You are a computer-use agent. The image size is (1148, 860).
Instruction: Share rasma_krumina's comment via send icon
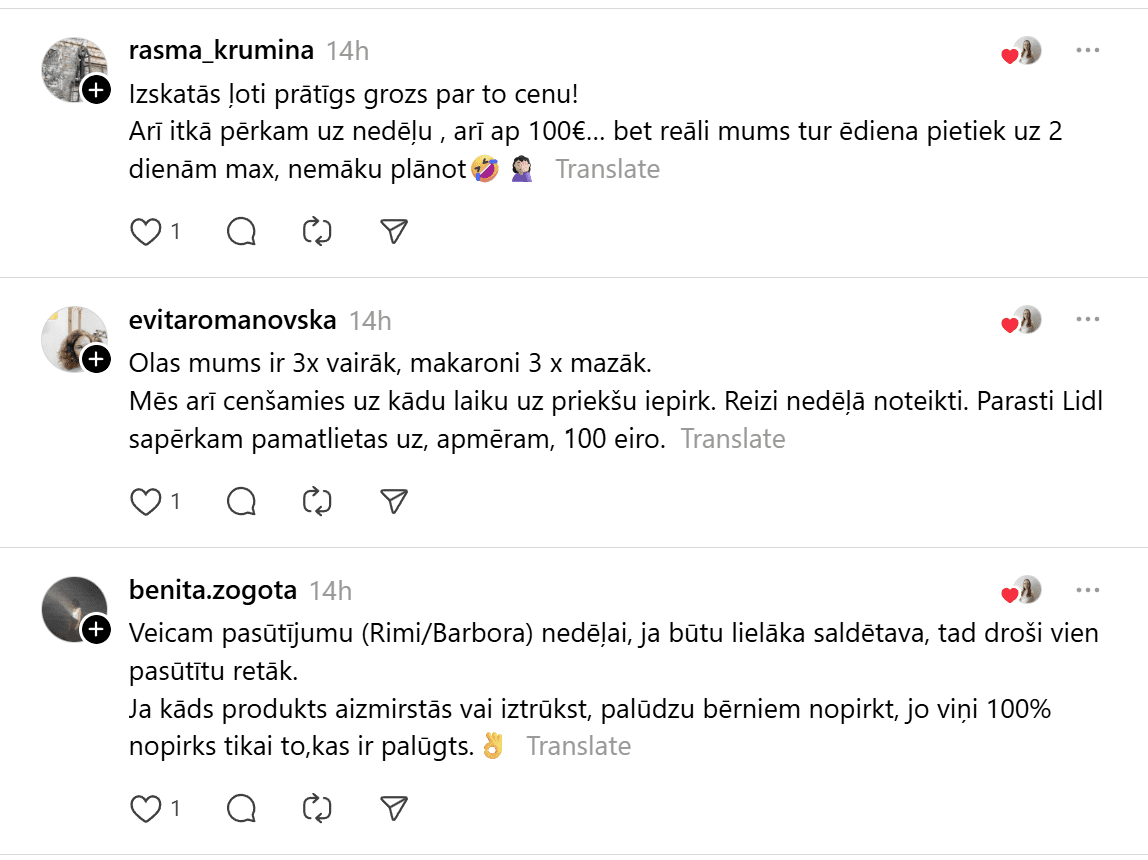395,232
